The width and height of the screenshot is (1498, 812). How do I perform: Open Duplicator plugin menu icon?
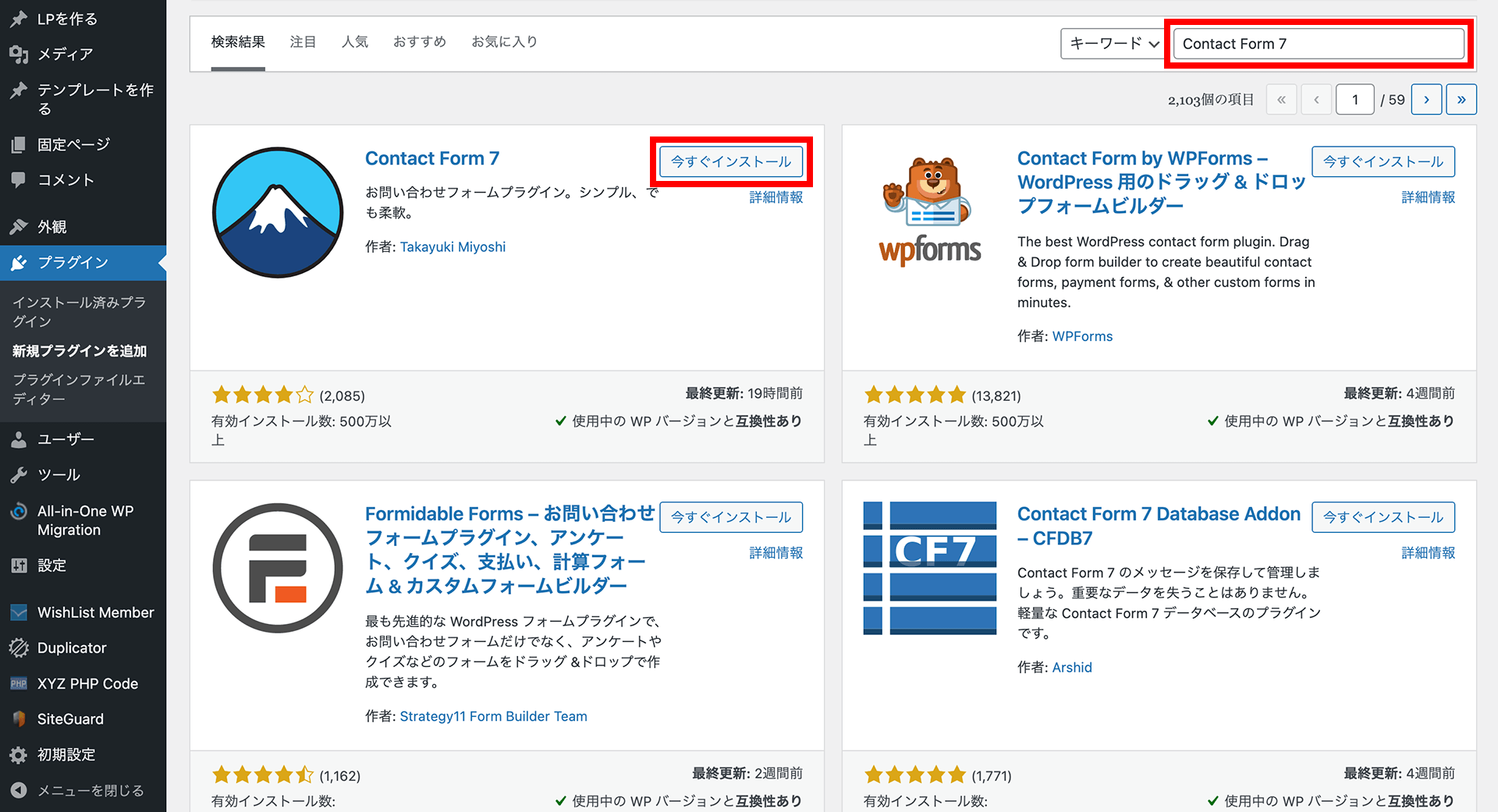[19, 648]
